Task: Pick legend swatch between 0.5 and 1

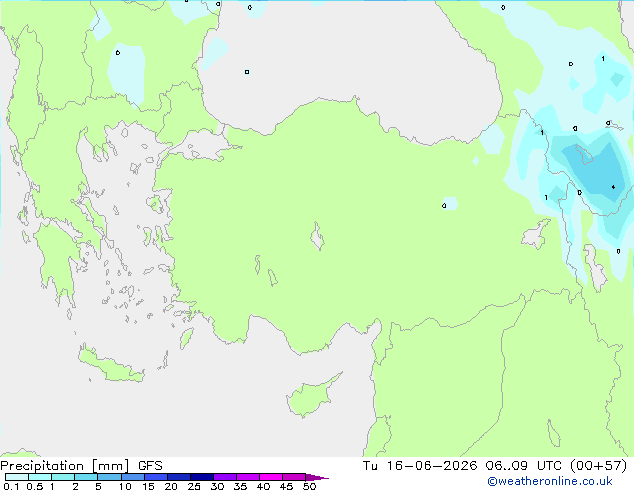Action: pos(40,477)
